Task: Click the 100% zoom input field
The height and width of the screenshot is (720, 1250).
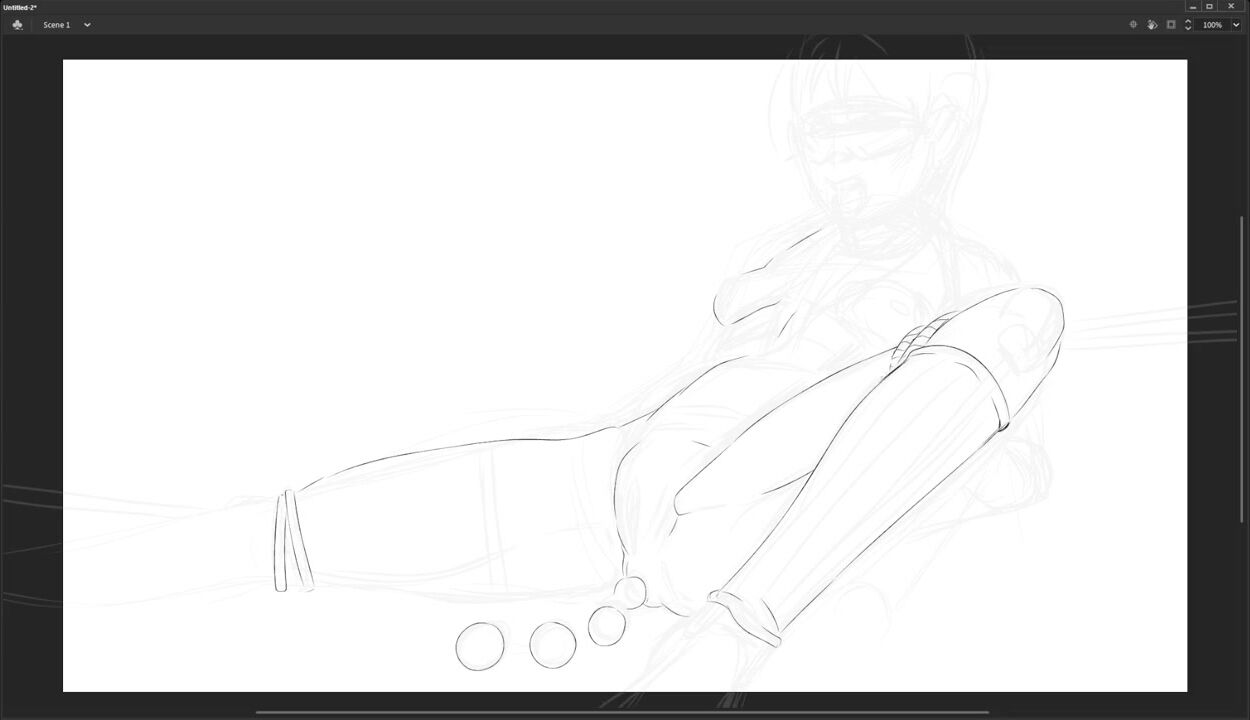Action: coord(1212,25)
